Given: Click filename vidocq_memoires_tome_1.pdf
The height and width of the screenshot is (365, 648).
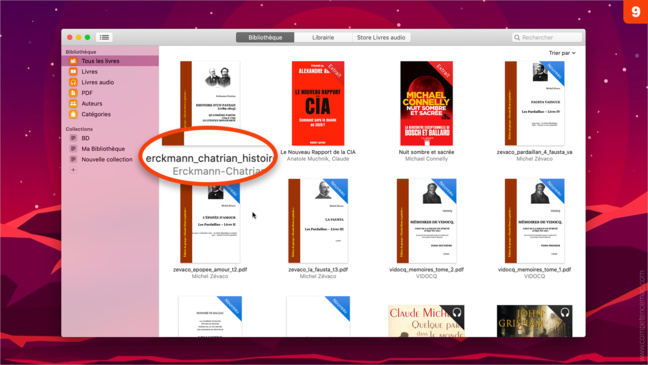Looking at the screenshot, I should (534, 270).
